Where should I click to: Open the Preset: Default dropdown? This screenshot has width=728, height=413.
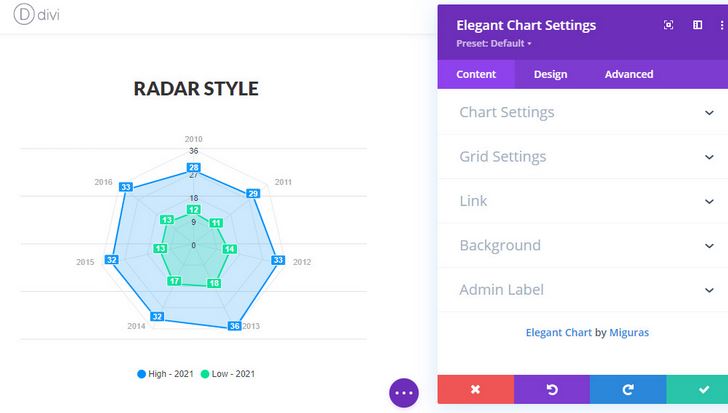[x=494, y=44]
